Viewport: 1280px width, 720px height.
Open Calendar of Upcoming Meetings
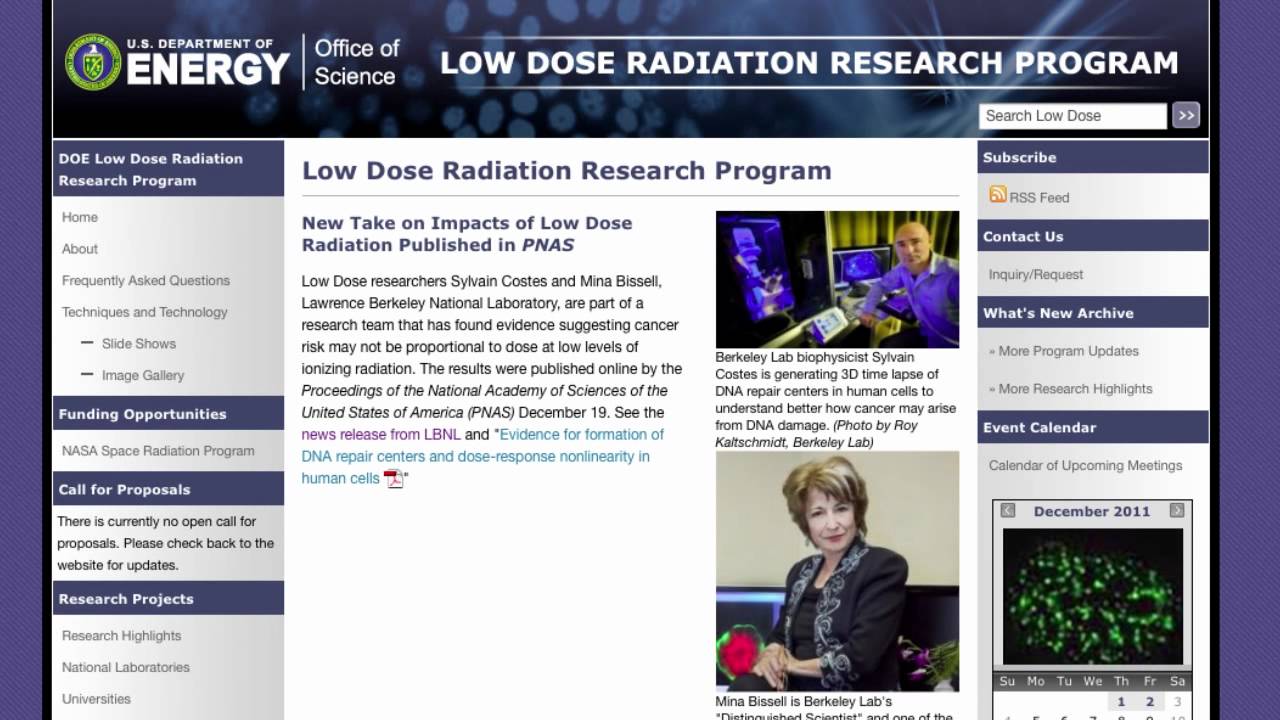click(x=1085, y=466)
